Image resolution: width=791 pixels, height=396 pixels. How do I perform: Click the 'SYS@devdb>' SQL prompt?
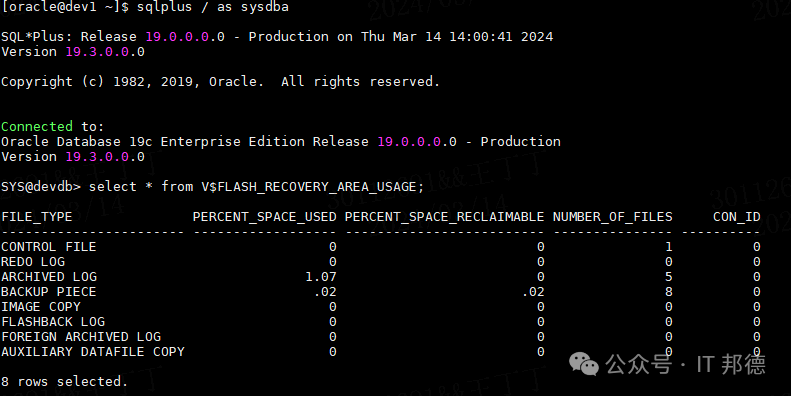pos(41,187)
